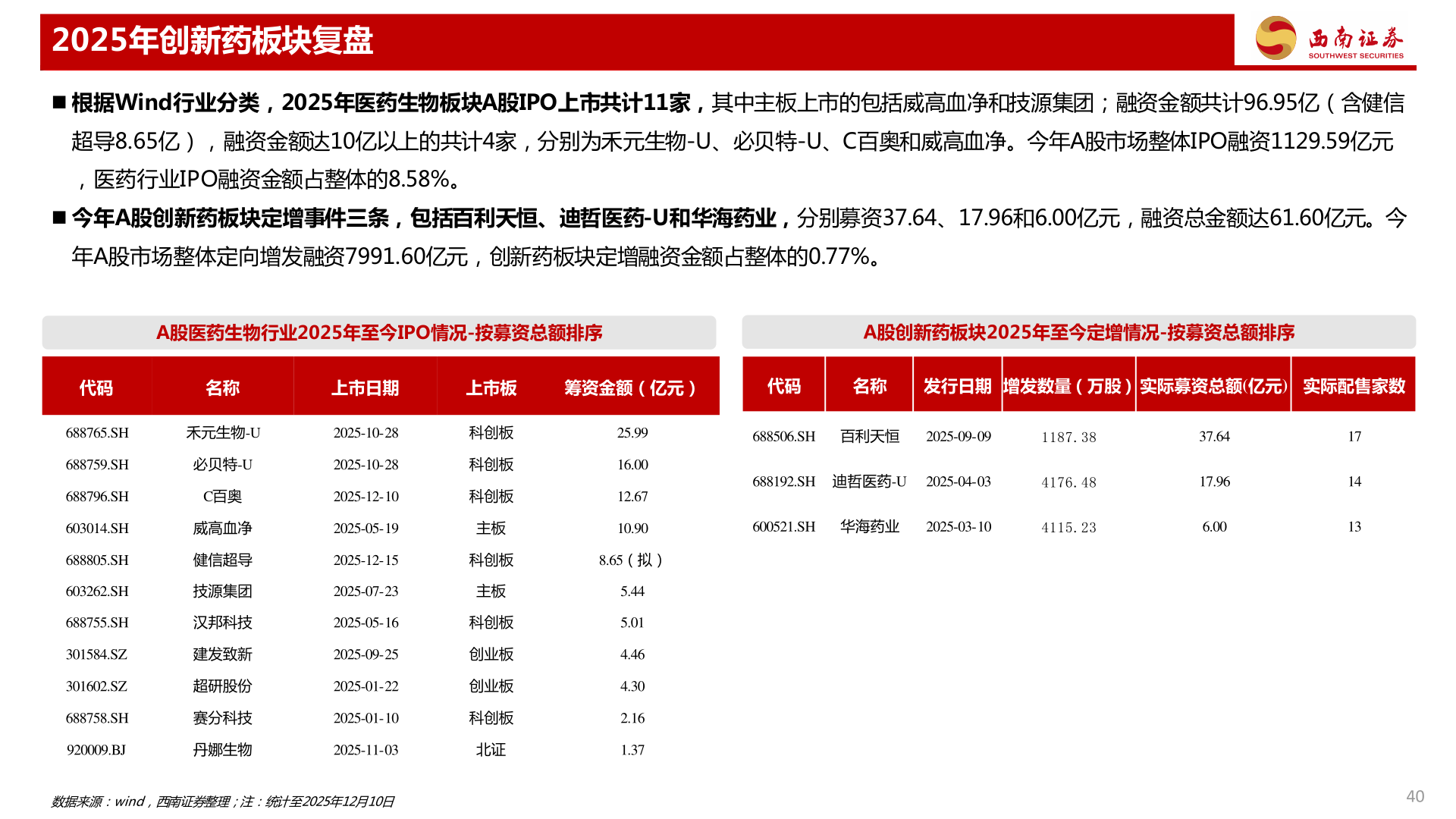Image resolution: width=1456 pixels, height=819 pixels.
Task: Select the IPO table header 代码
Action: click(97, 388)
